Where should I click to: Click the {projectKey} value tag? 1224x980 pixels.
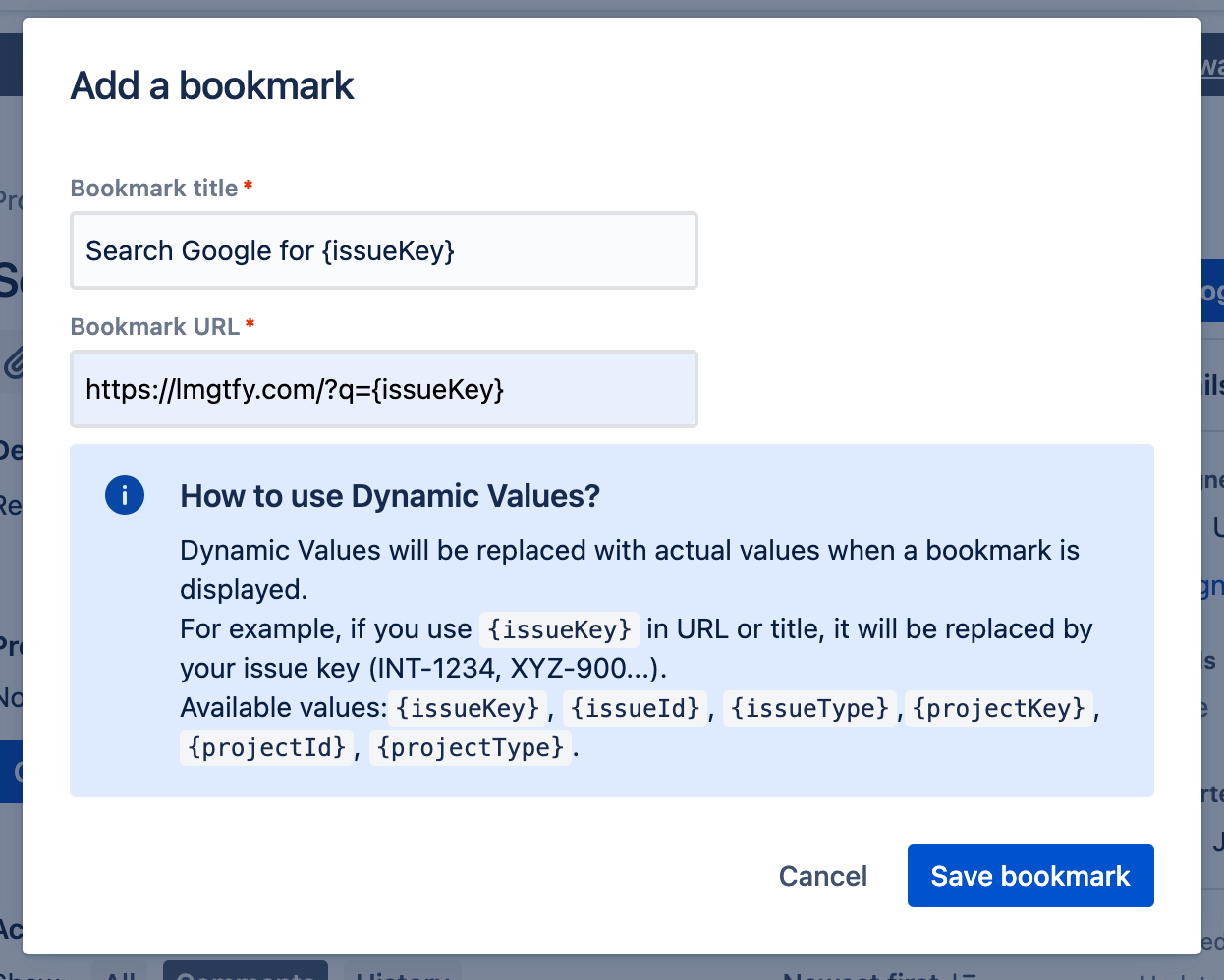pos(999,708)
